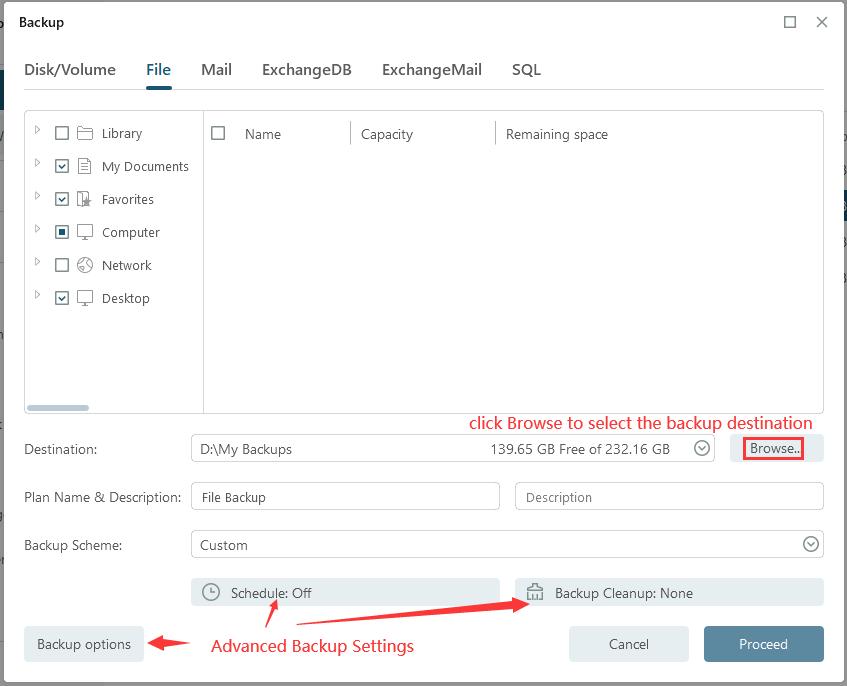Screen dimensions: 847x686
Task: Check the Network checkbox
Action: [x=62, y=265]
